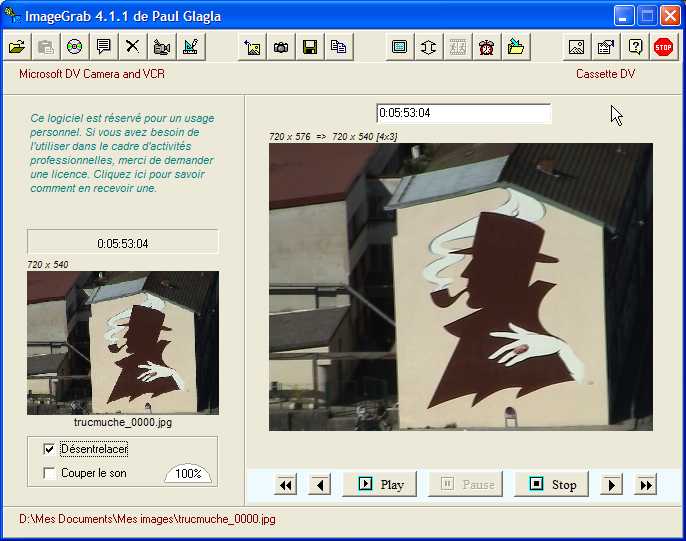Viewport: 686px width, 541px height.
Task: Click the black X close-video icon
Action: coord(133,46)
